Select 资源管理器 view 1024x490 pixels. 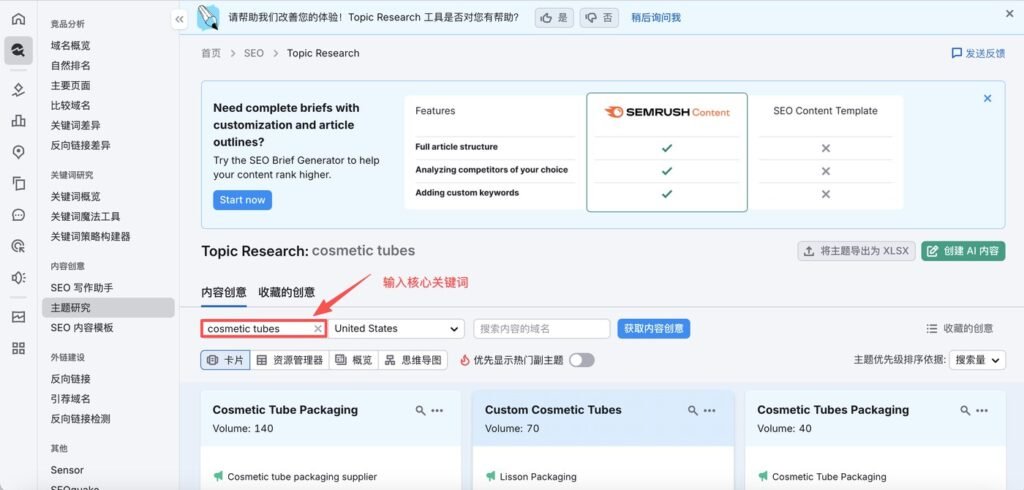point(290,360)
